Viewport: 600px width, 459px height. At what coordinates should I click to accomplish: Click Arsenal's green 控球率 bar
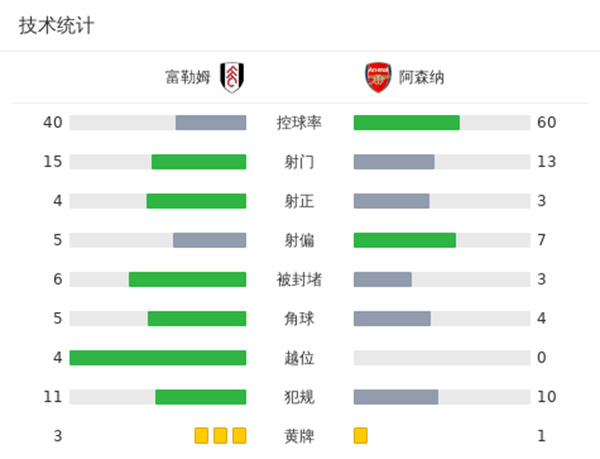[x=407, y=123]
